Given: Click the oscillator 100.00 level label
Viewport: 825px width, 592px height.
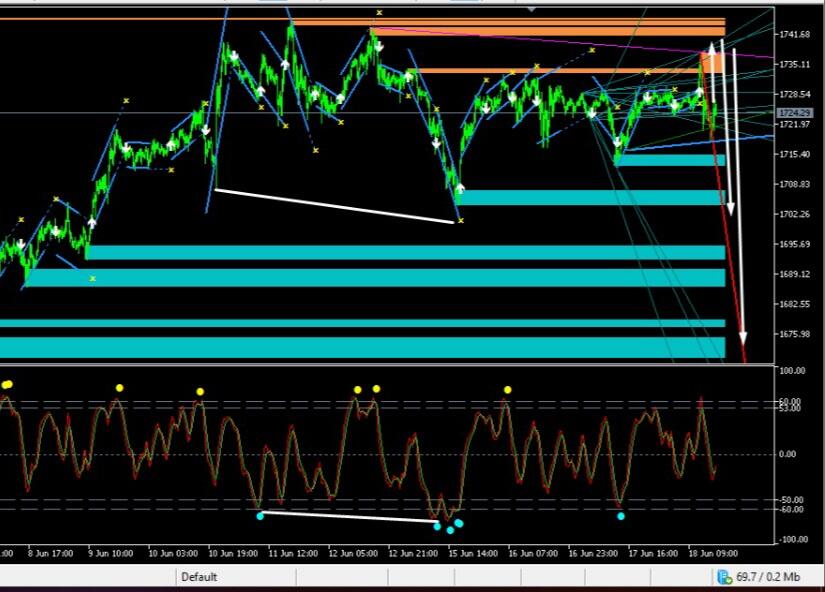Looking at the screenshot, I should coord(792,371).
